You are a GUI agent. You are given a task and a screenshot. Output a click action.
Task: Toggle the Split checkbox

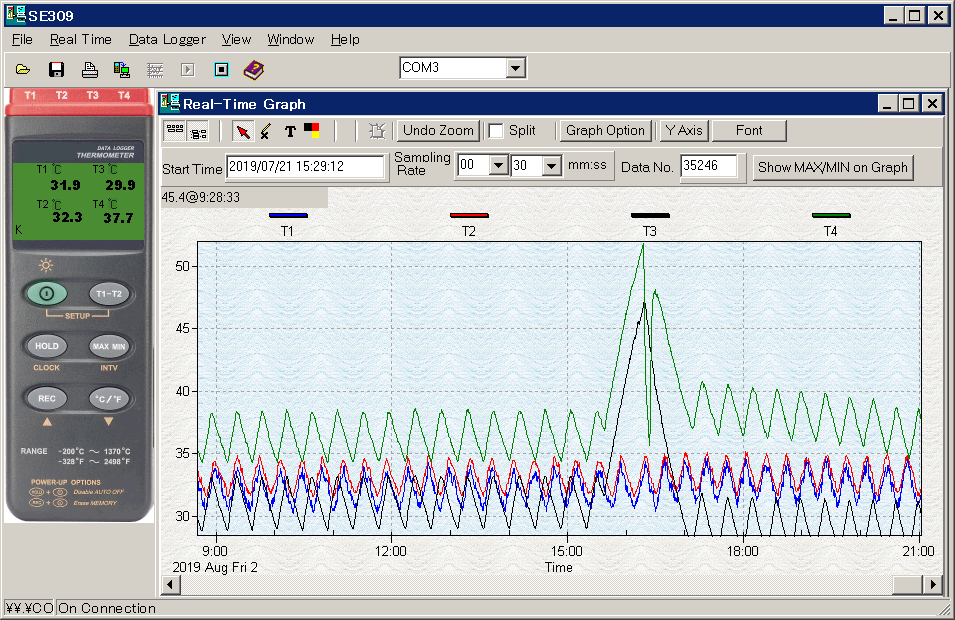click(496, 131)
